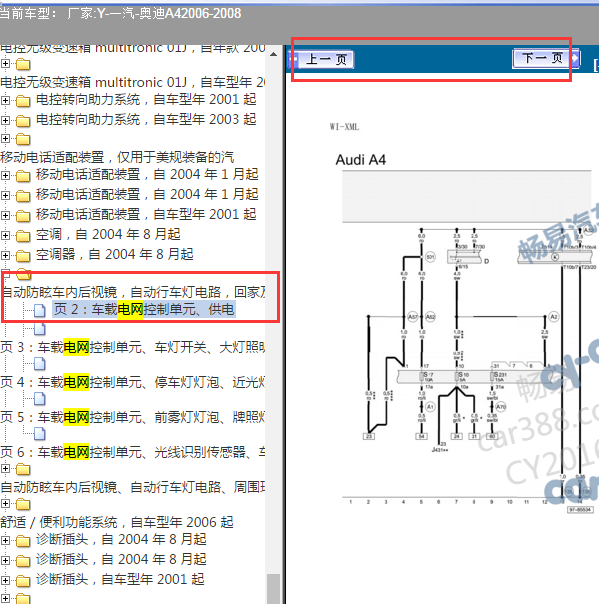Expand 空调器，自 2004 年 8 月起 node
This screenshot has width=599, height=604.
point(5,255)
